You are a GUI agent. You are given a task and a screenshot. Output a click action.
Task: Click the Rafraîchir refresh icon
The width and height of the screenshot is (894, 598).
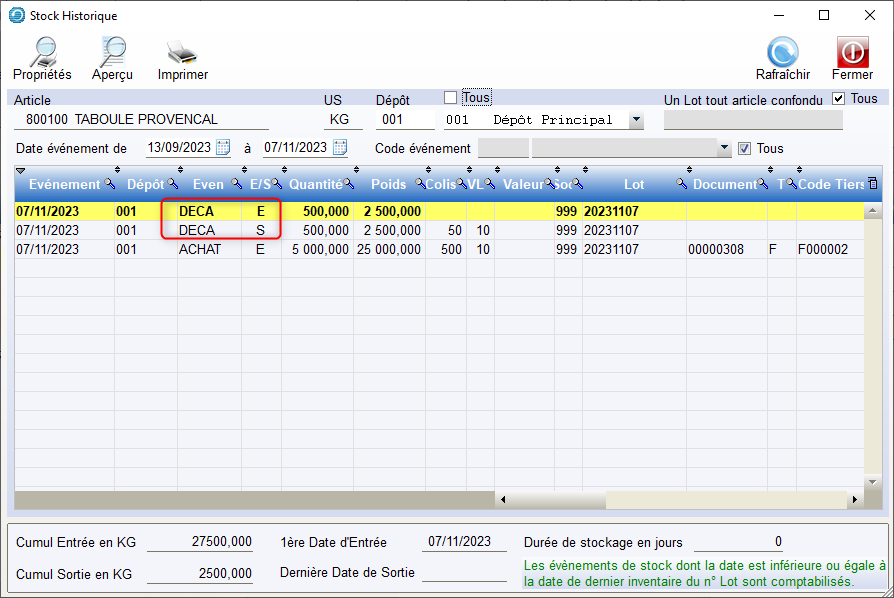point(782,52)
